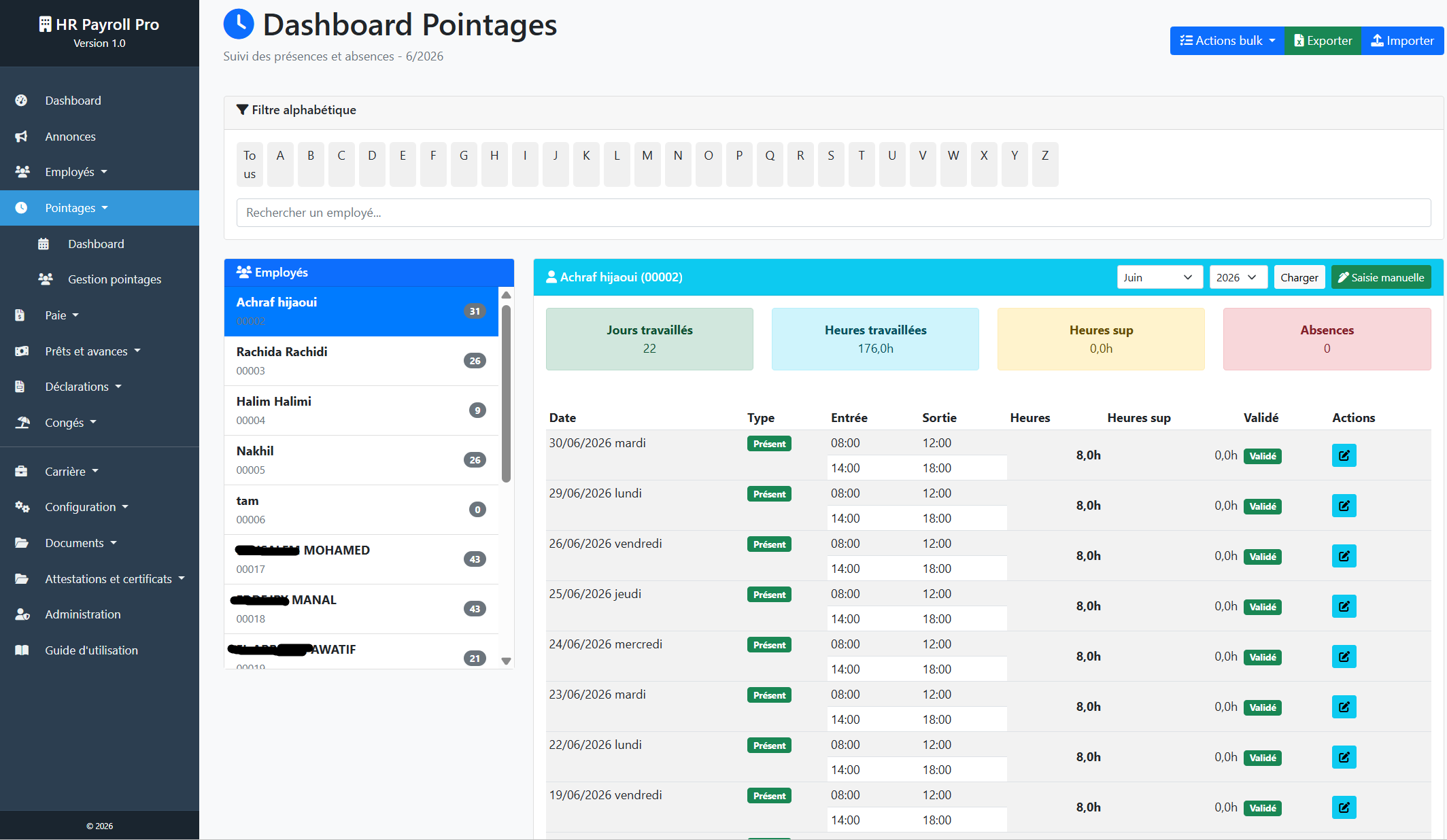Click the umbrella icon beside Congés
The image size is (1447, 840).
[22, 423]
